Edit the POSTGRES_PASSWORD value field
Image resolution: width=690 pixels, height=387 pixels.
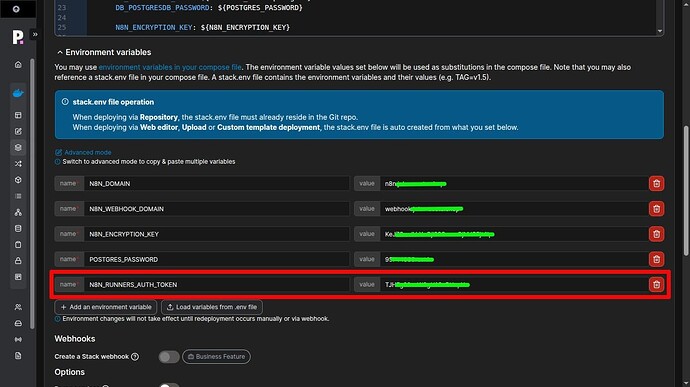click(x=513, y=259)
